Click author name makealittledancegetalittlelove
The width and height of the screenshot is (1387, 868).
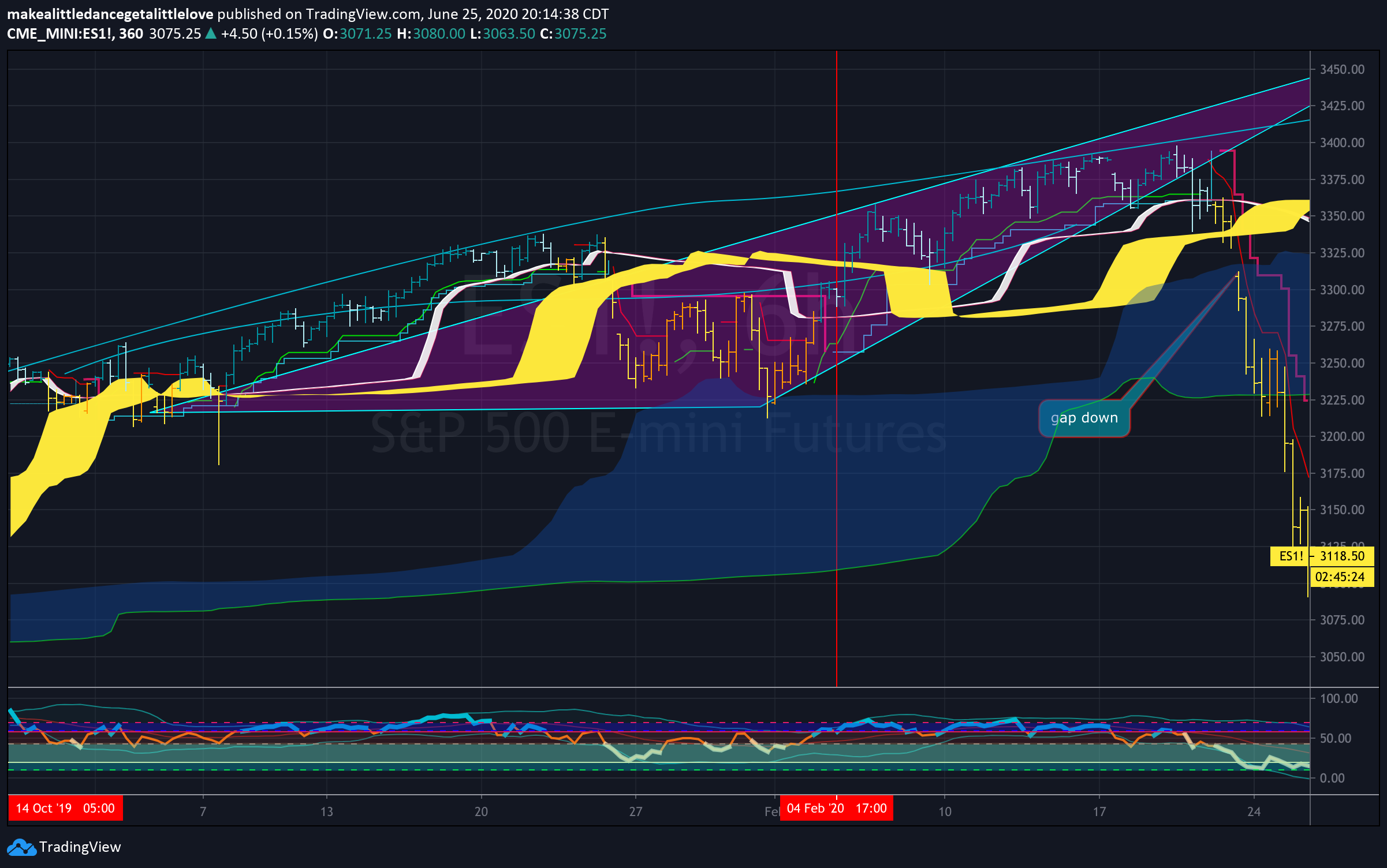pyautogui.click(x=110, y=14)
